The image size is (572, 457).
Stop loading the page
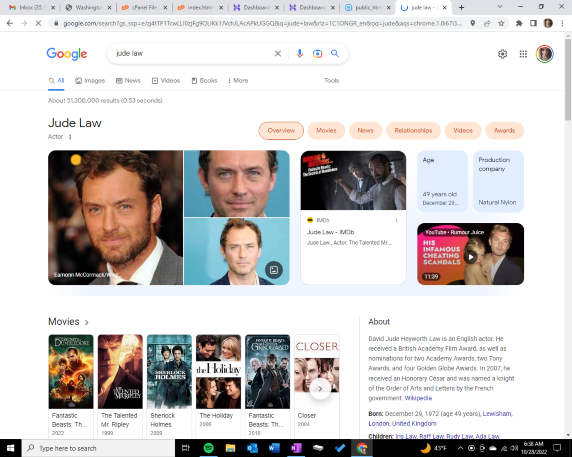click(38, 23)
